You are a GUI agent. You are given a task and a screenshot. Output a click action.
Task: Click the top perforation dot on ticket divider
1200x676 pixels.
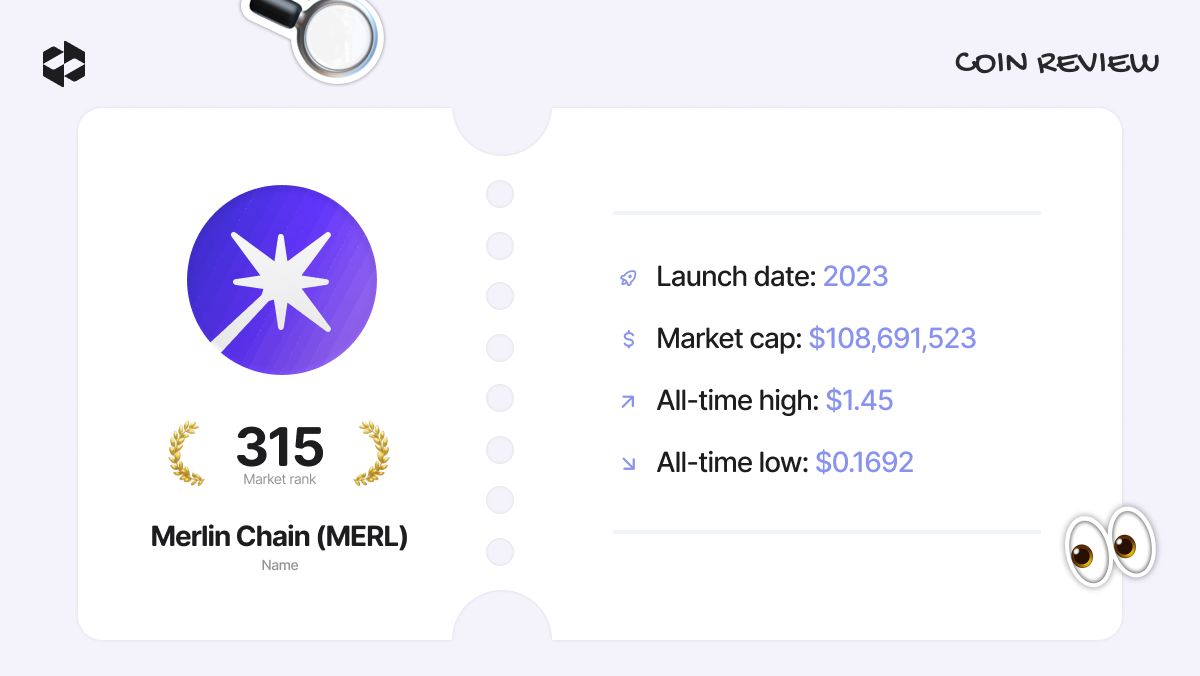pyautogui.click(x=500, y=194)
